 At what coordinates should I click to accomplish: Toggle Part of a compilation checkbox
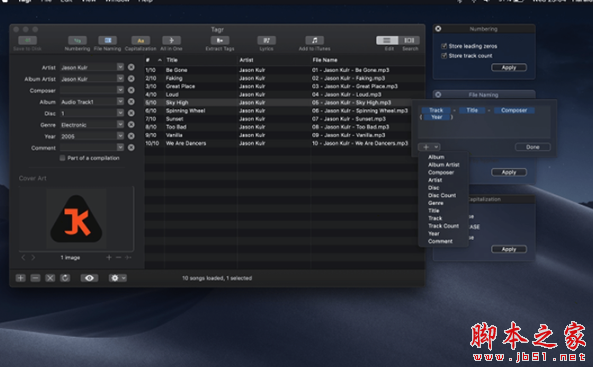pyautogui.click(x=62, y=158)
